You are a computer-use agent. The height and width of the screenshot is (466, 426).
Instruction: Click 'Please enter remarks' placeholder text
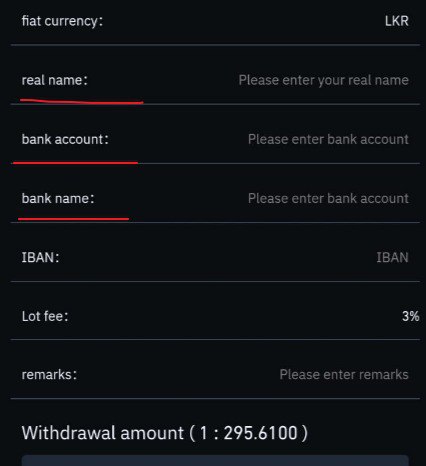click(x=344, y=374)
